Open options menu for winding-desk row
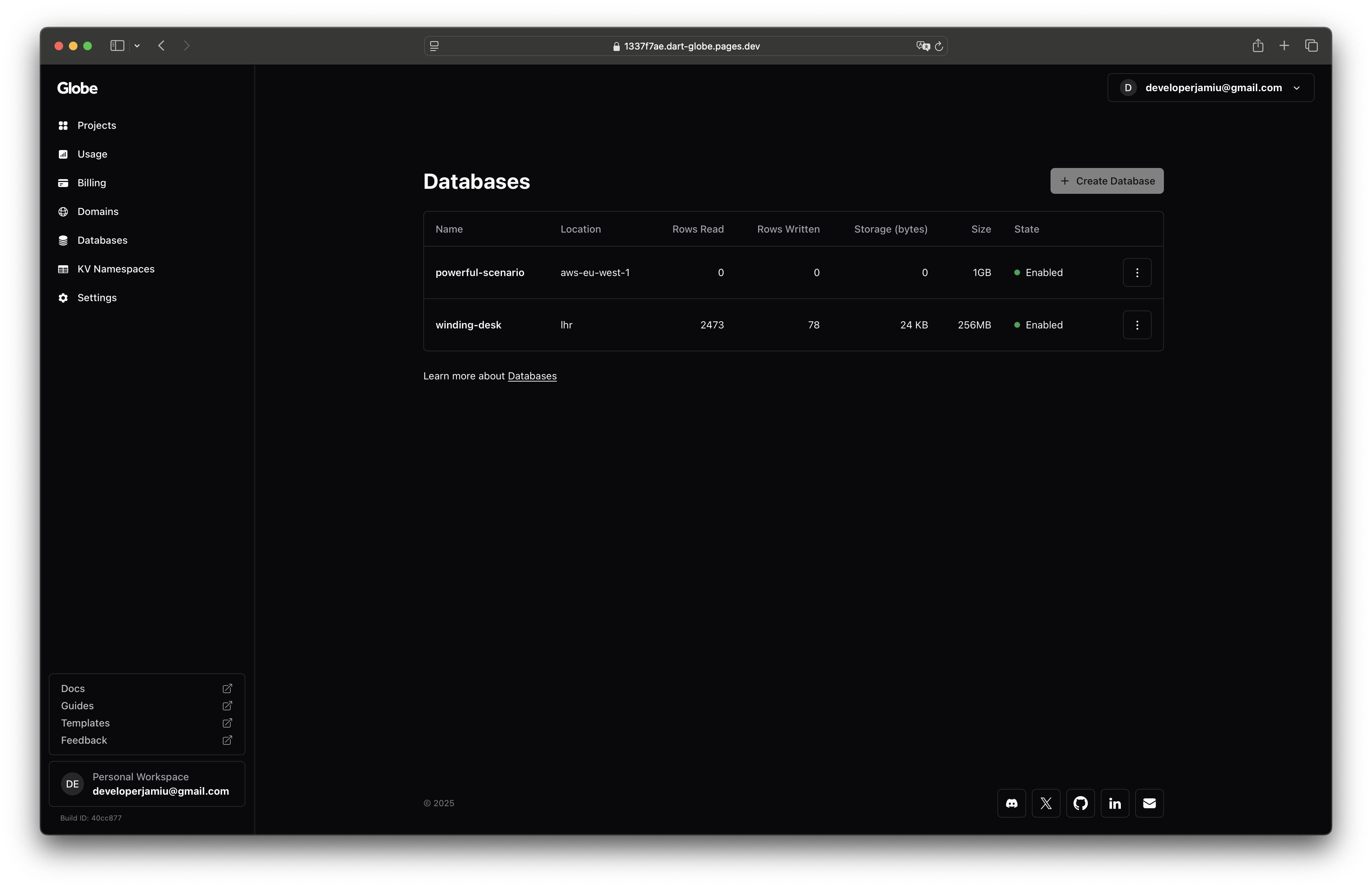The width and height of the screenshot is (1372, 888). 1136,324
